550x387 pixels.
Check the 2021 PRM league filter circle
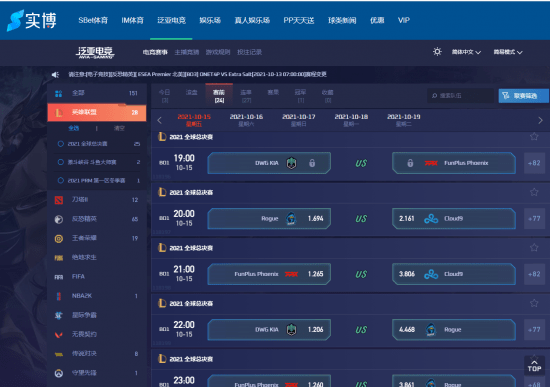(60, 180)
